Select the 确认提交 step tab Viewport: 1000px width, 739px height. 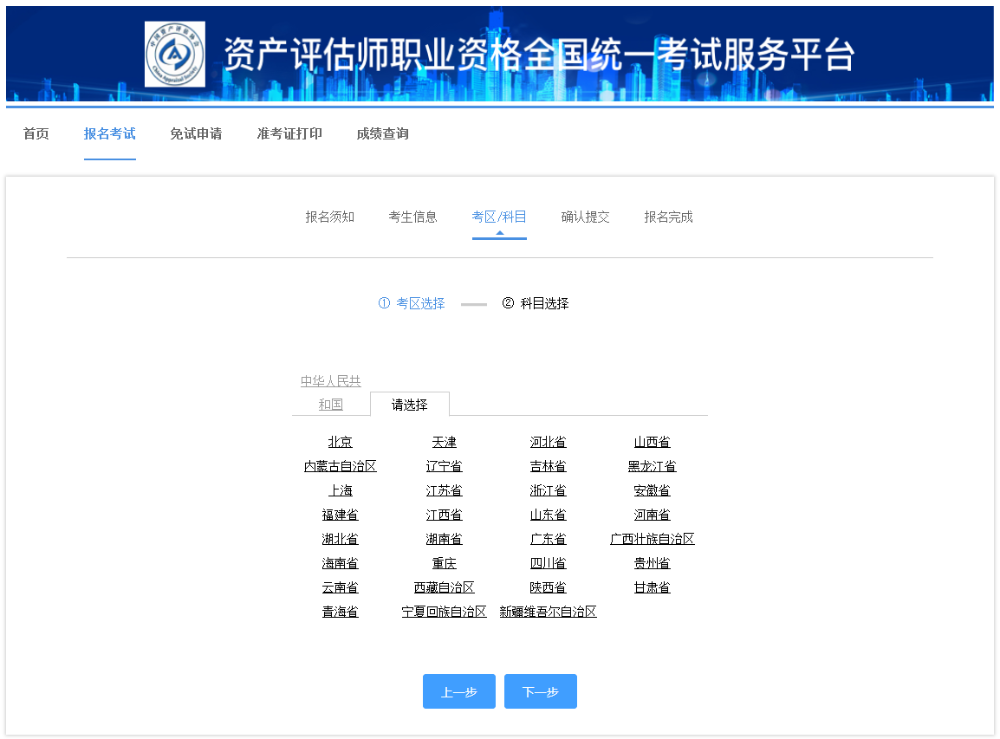coord(585,216)
